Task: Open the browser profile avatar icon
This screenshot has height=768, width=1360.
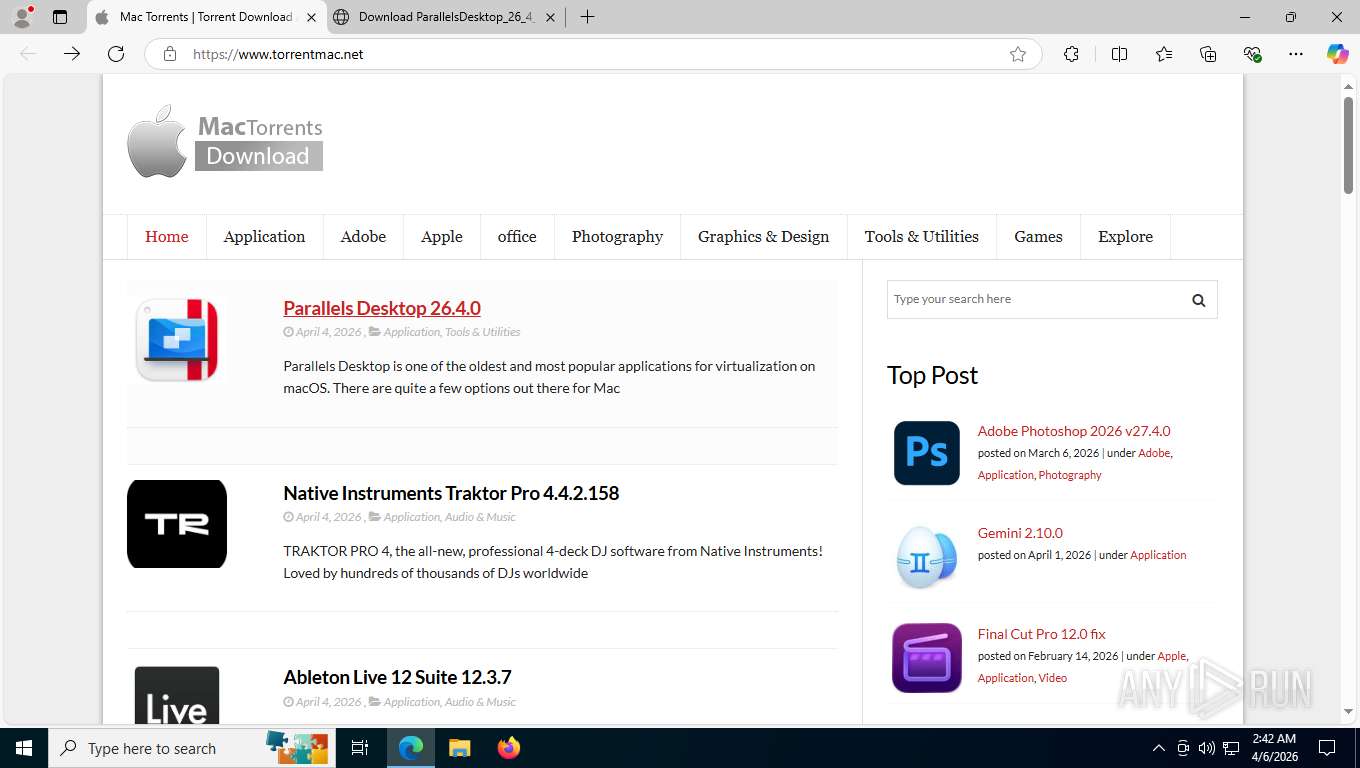Action: pyautogui.click(x=22, y=17)
